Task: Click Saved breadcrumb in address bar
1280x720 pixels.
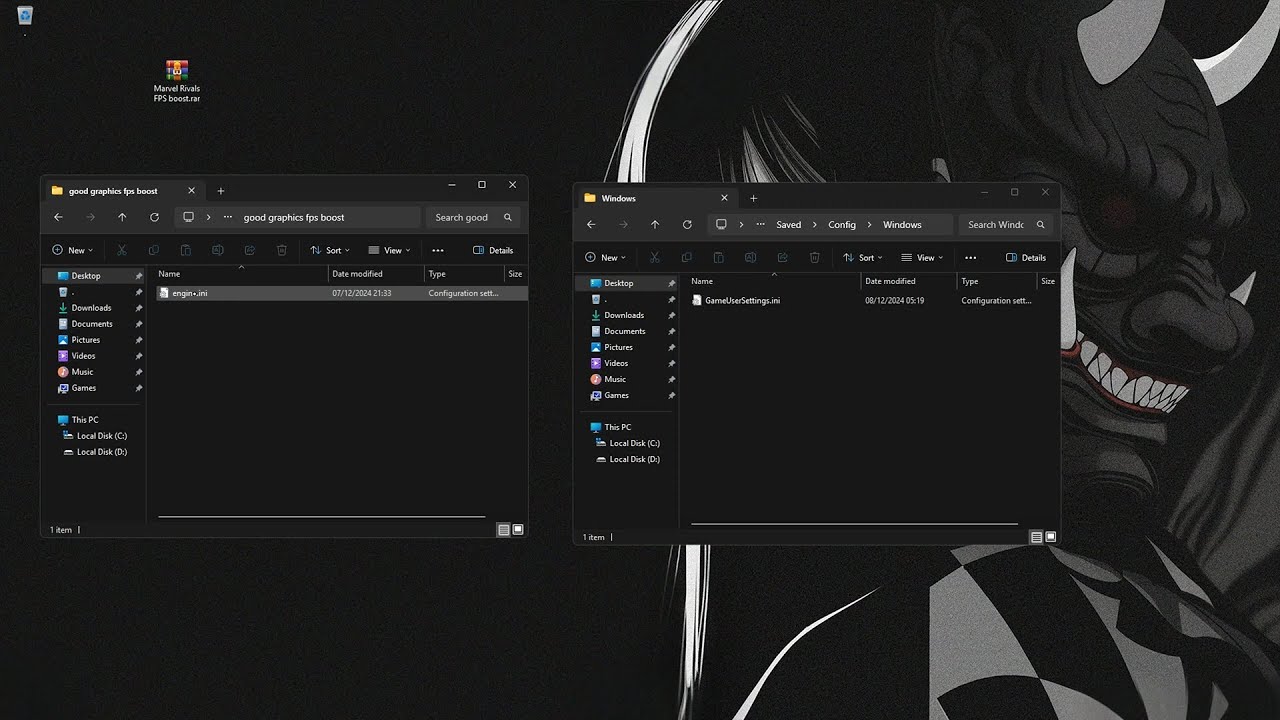Action: (x=789, y=225)
